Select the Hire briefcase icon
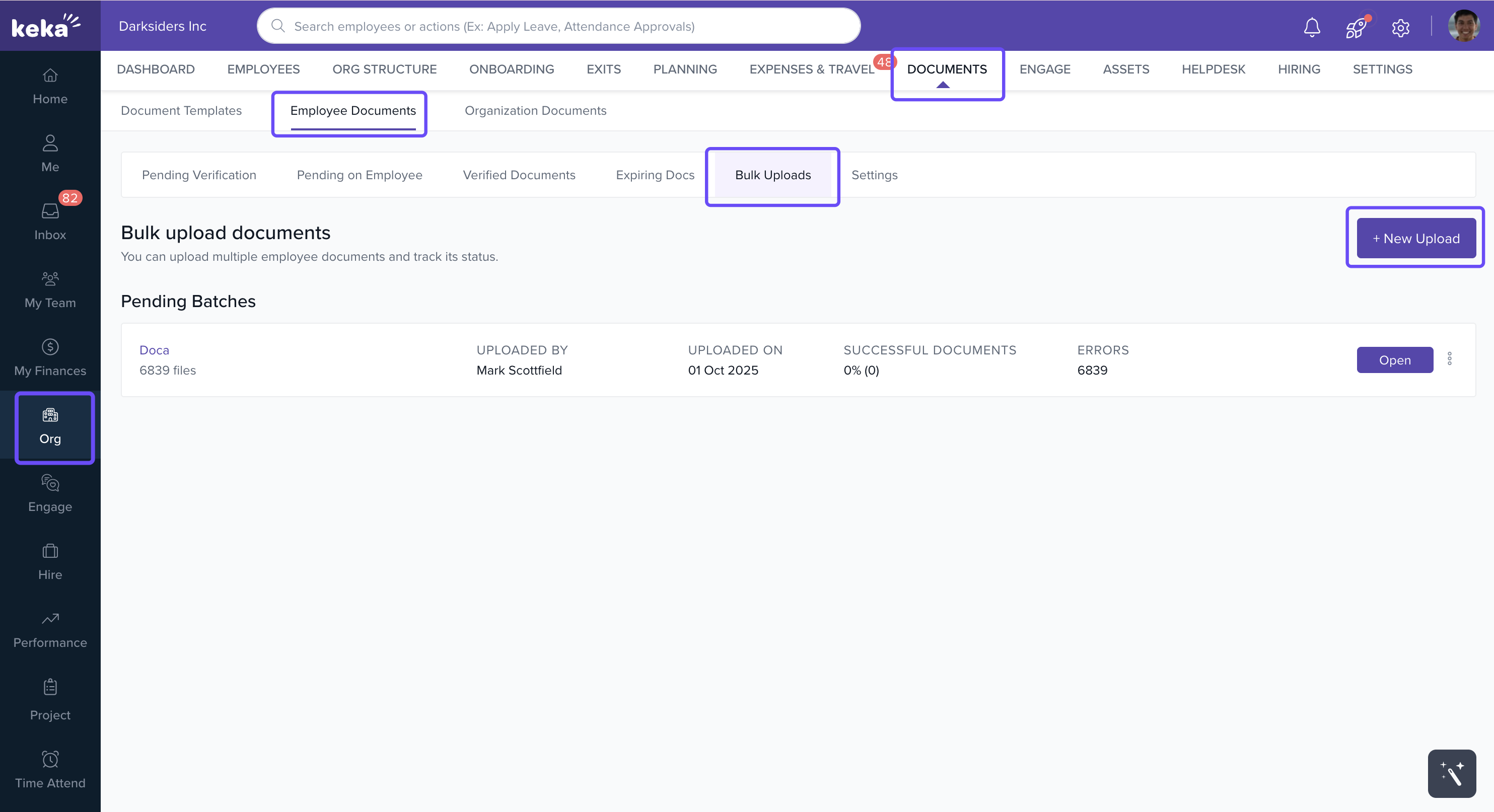This screenshot has height=812, width=1494. [49, 560]
